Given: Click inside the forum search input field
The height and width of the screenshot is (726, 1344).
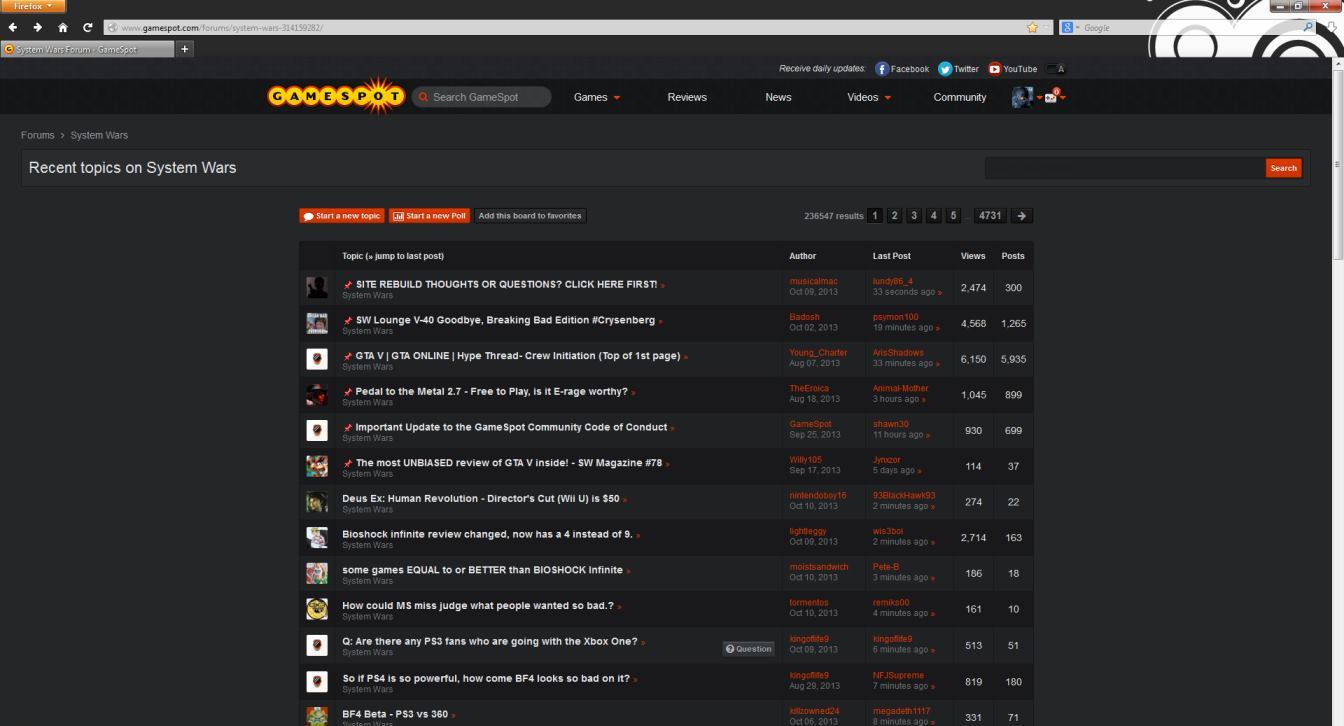Looking at the screenshot, I should [1120, 167].
